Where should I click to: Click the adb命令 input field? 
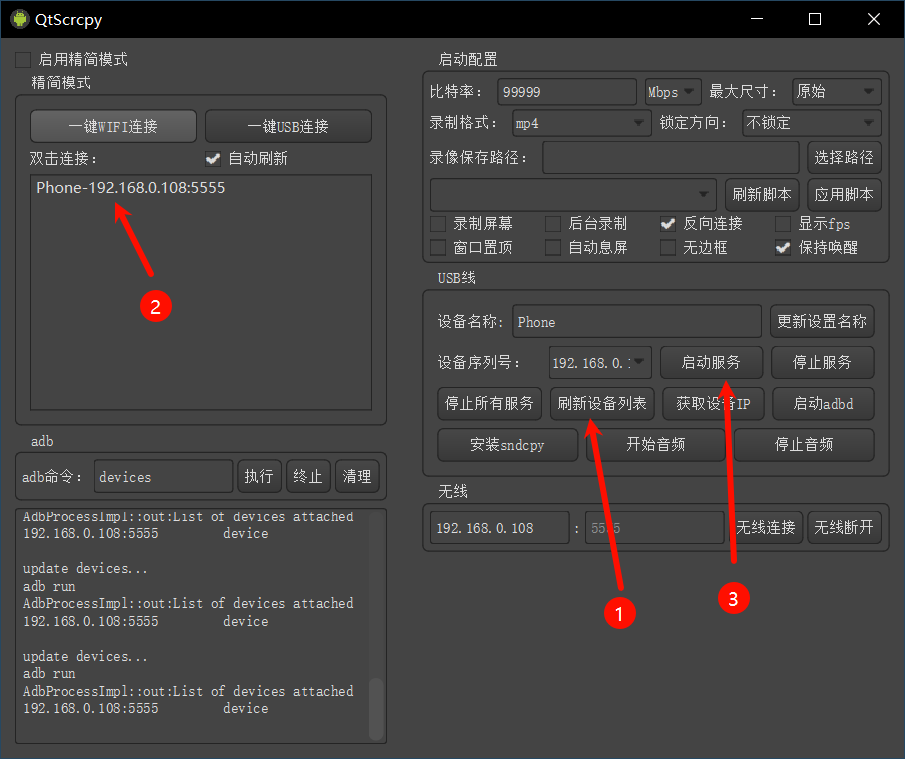click(x=164, y=477)
